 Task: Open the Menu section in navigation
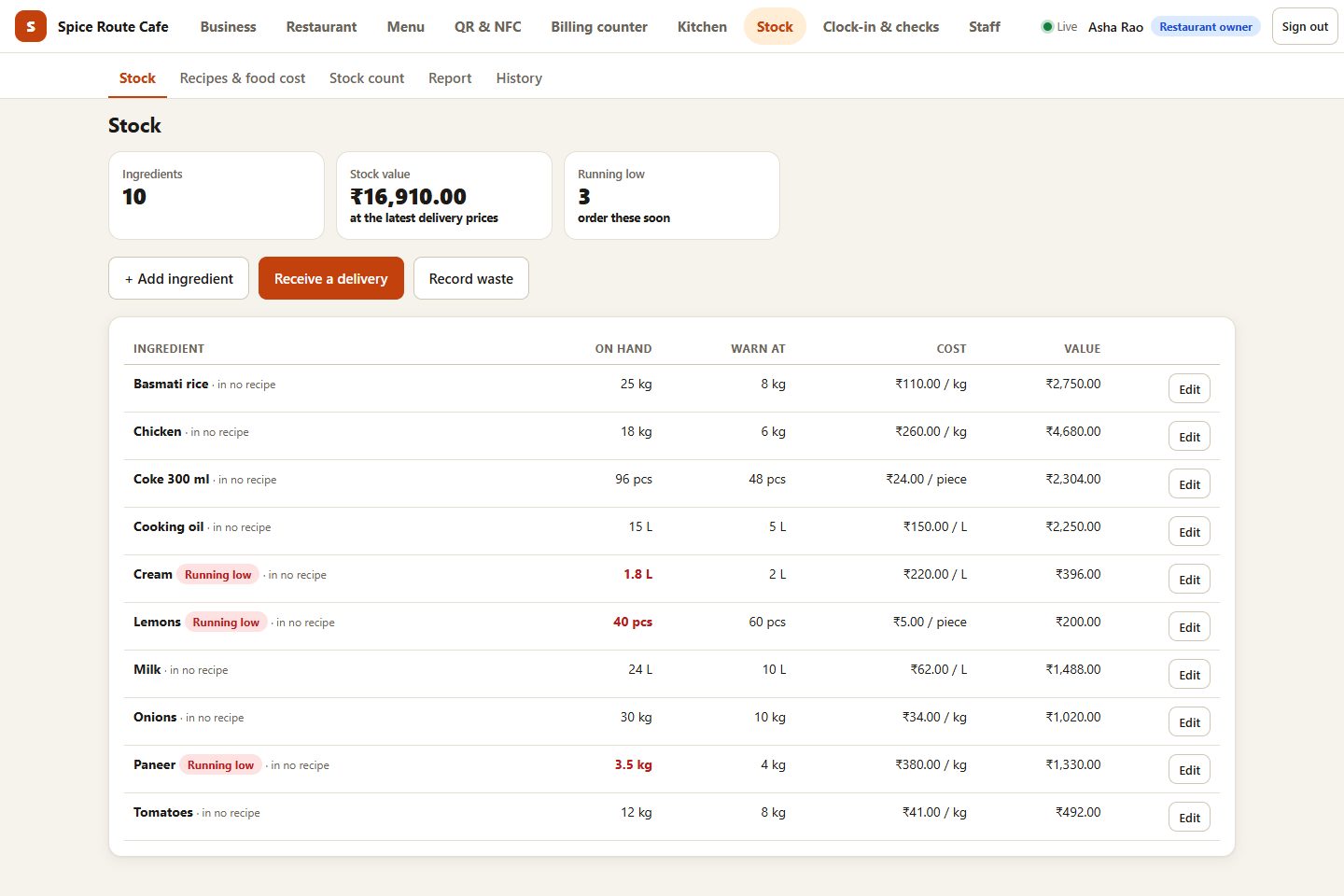406,27
